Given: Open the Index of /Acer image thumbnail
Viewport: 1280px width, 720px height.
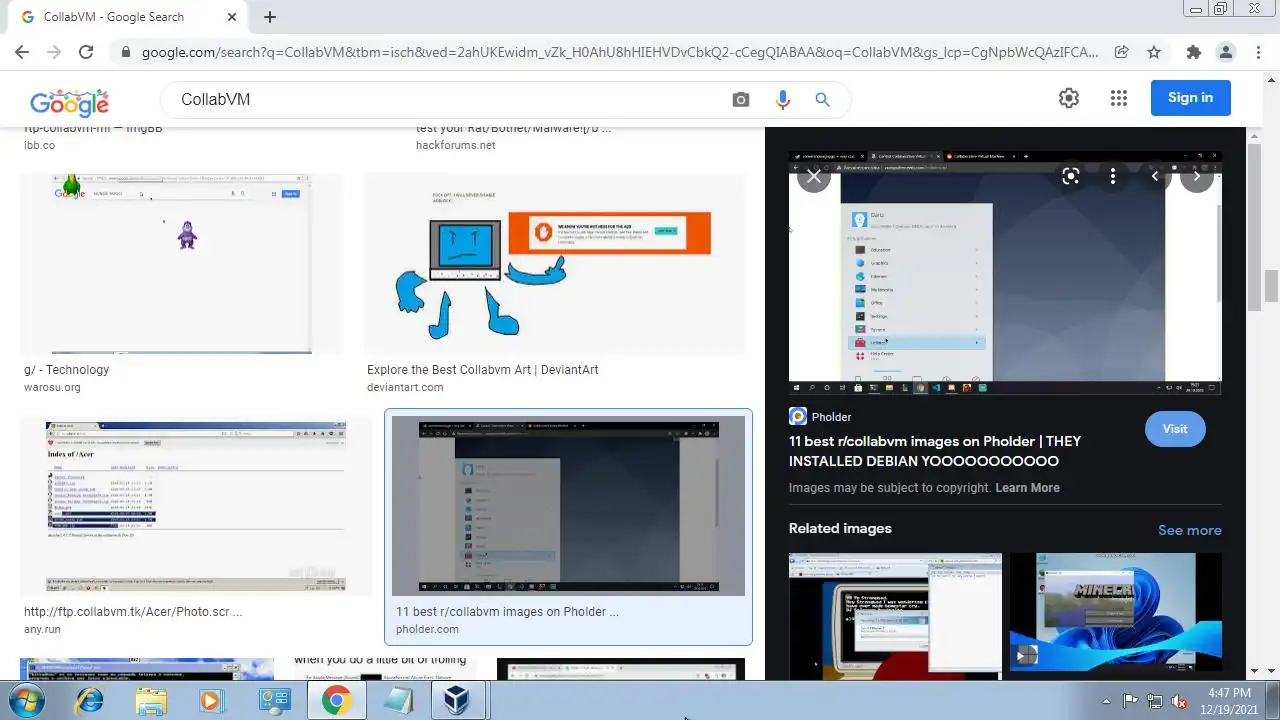Looking at the screenshot, I should pos(196,506).
